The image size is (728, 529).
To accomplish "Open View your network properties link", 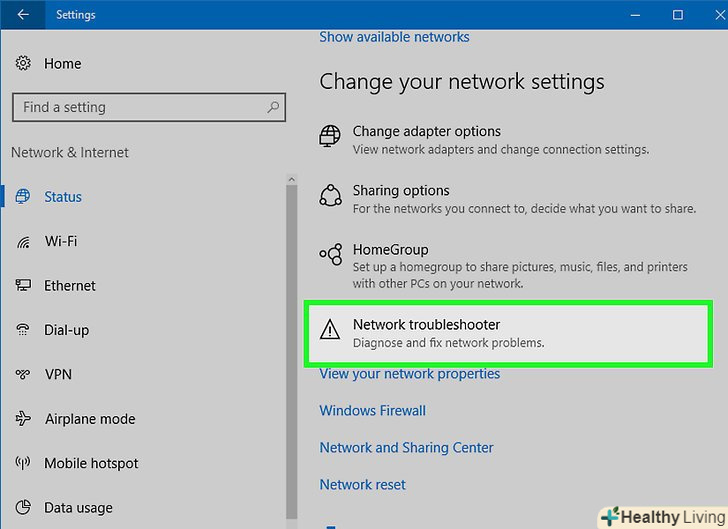I will (x=409, y=374).
